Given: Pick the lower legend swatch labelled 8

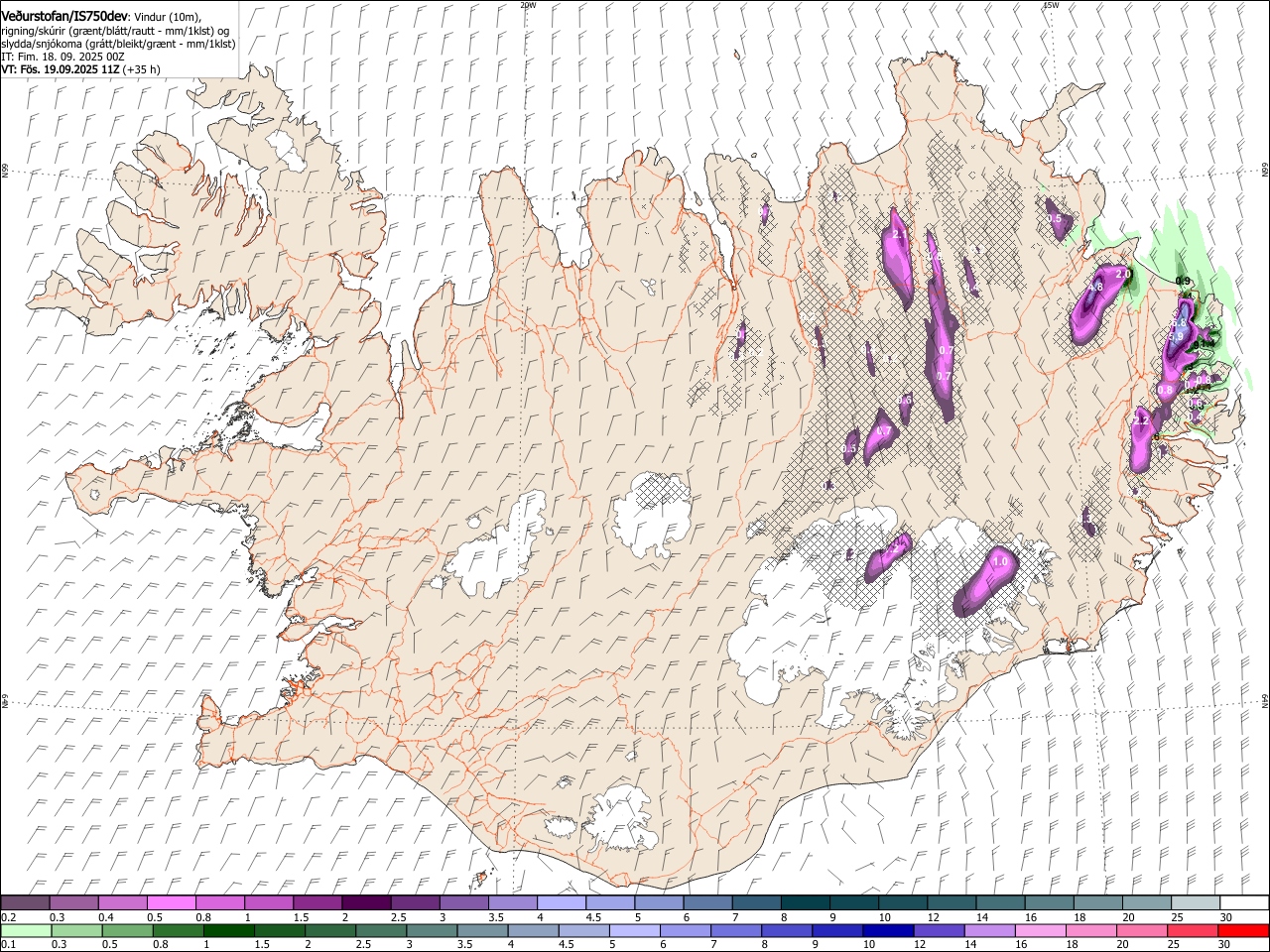Looking at the screenshot, I should (786, 930).
